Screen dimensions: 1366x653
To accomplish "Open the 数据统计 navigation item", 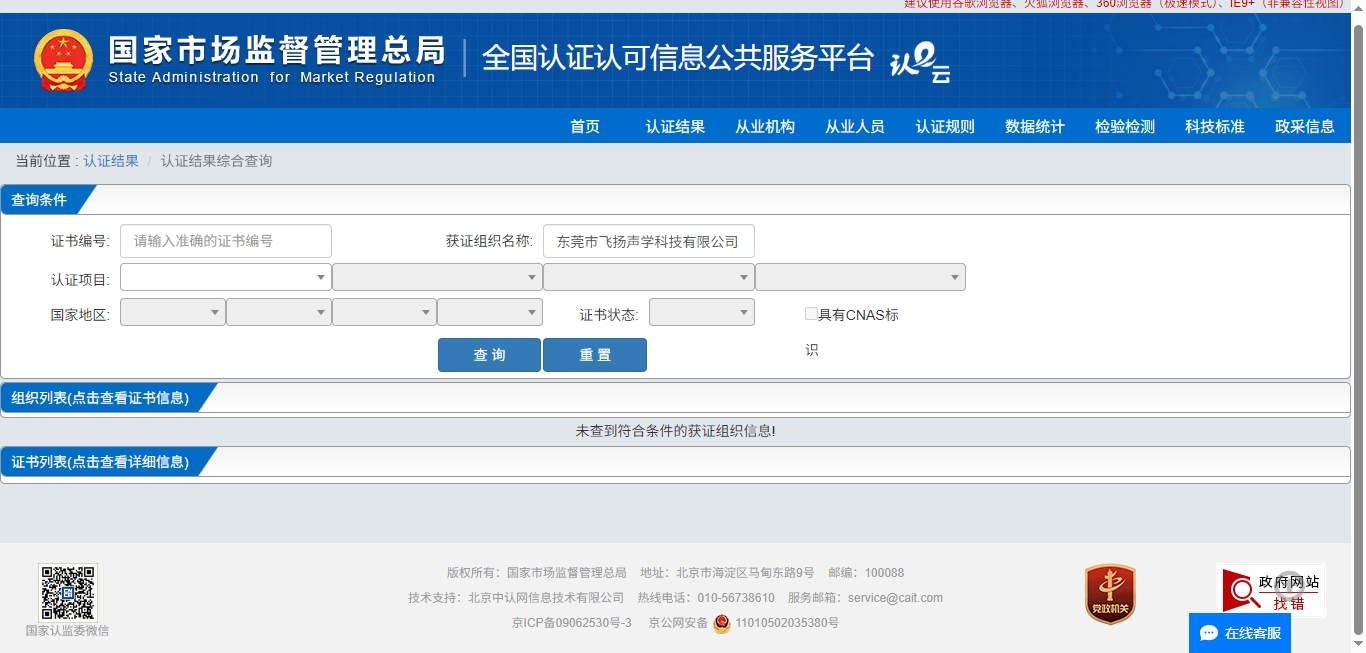I will [x=1035, y=126].
